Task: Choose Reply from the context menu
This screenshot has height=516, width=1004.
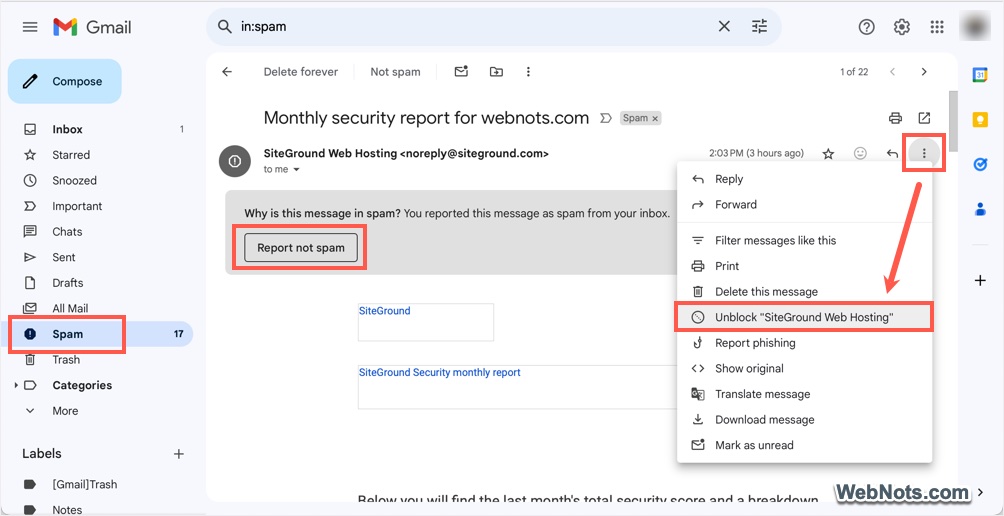Action: pyautogui.click(x=804, y=179)
